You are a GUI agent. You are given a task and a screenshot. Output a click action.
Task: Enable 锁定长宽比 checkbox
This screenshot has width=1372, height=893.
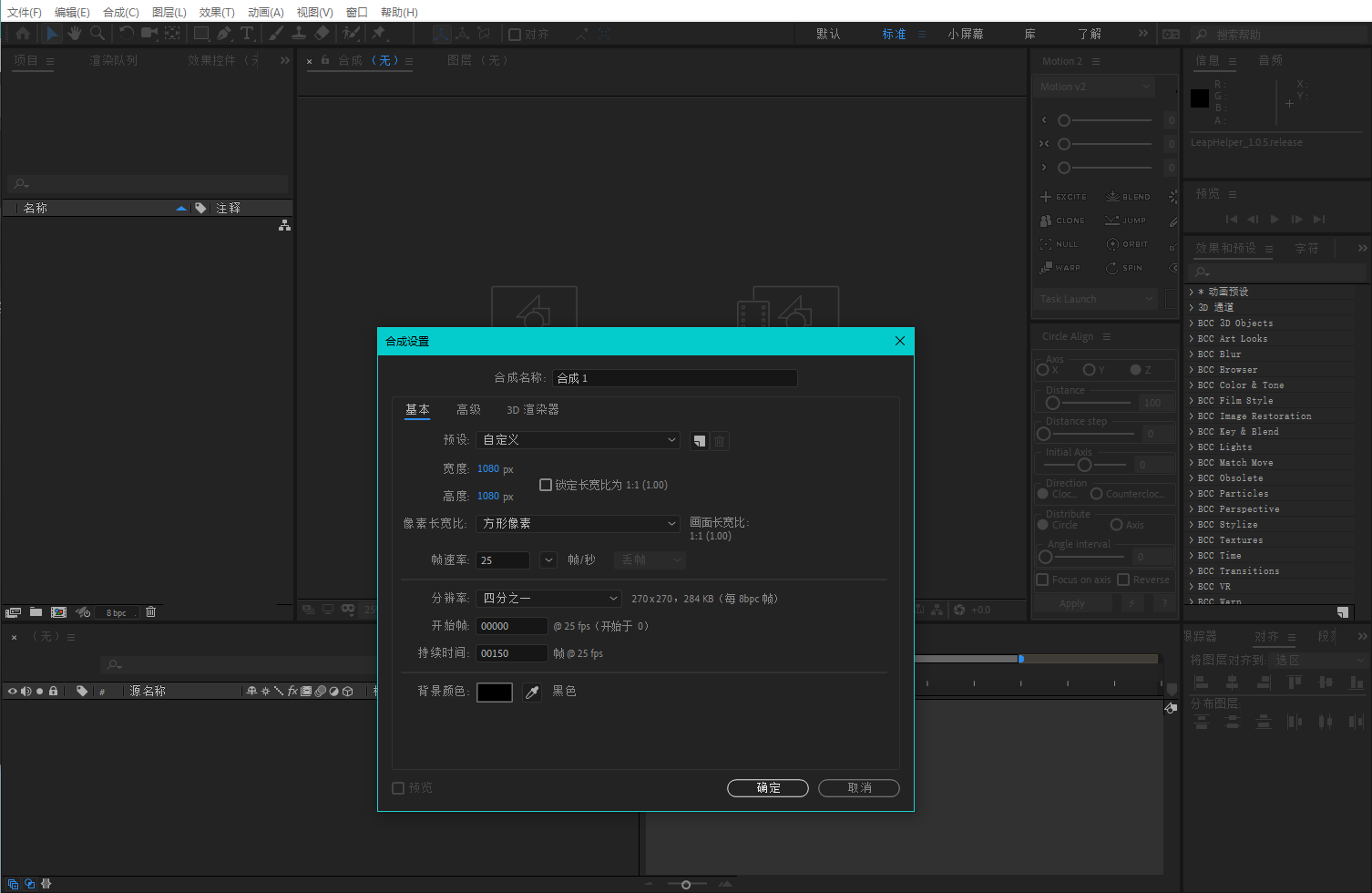coord(546,485)
